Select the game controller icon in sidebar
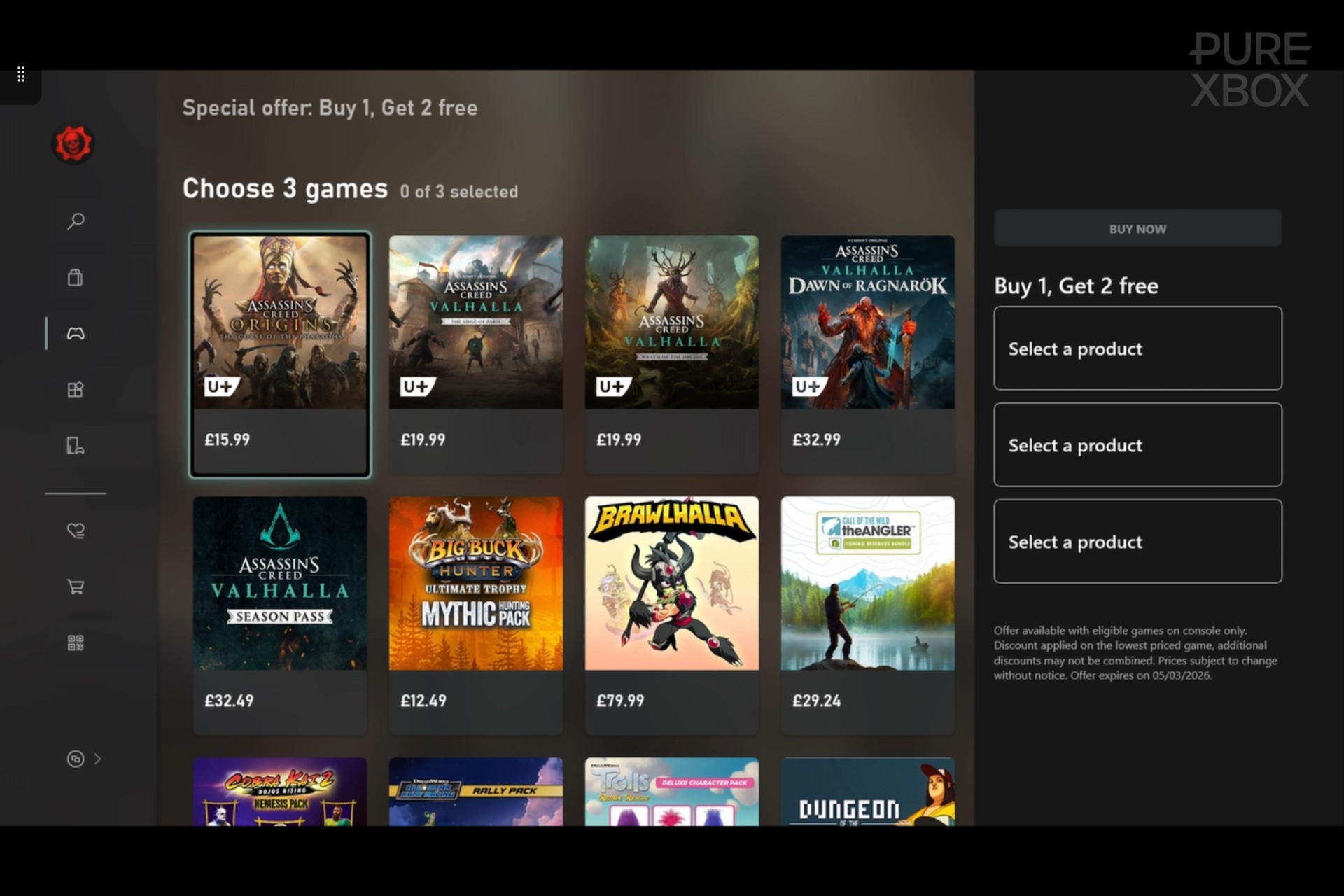 (x=76, y=333)
